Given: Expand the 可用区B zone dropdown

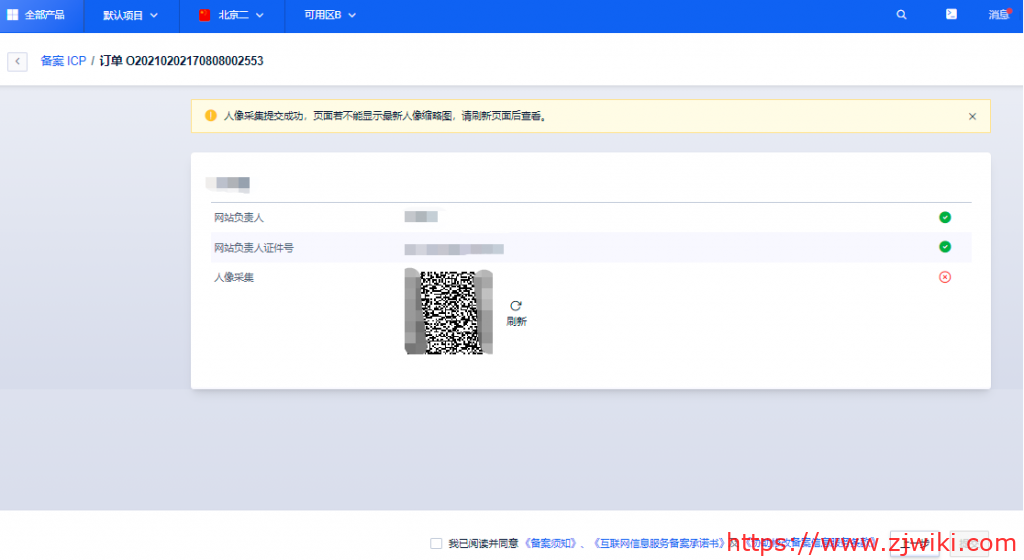Looking at the screenshot, I should (330, 15).
